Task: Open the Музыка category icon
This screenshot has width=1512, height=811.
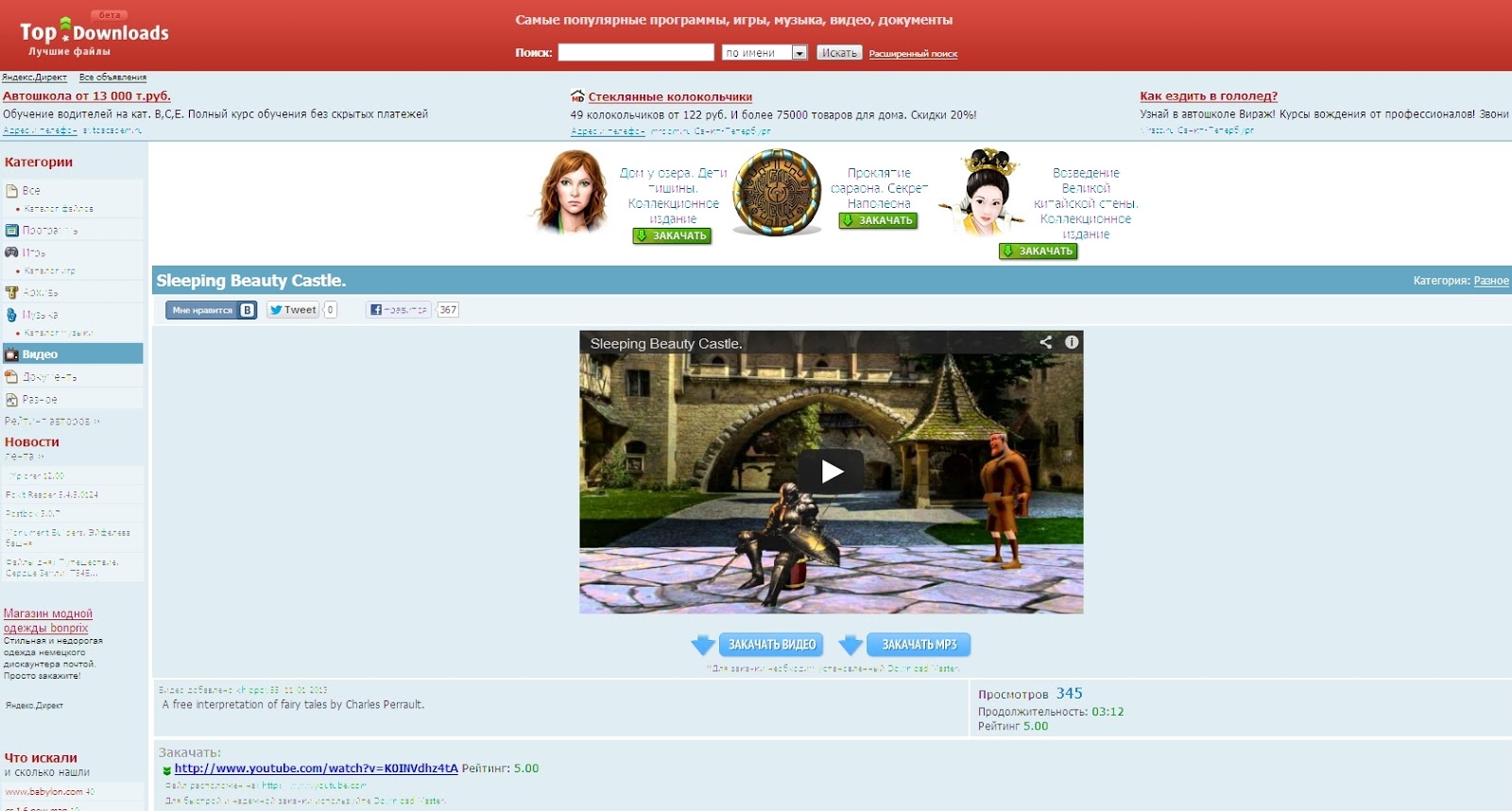Action: pyautogui.click(x=12, y=315)
